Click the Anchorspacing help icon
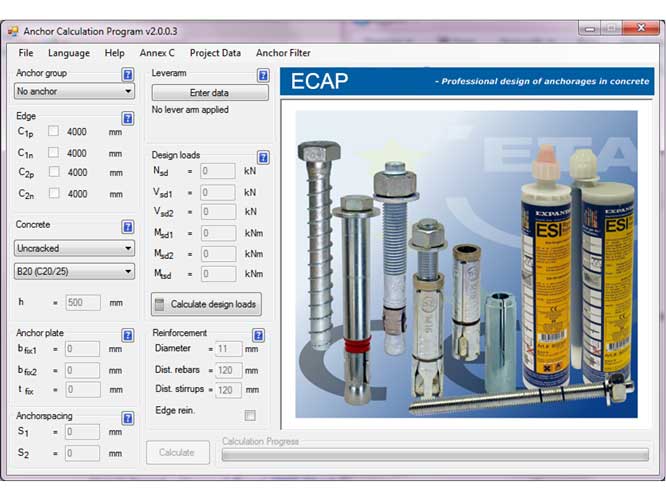This screenshot has height=500, width=666. point(128,418)
